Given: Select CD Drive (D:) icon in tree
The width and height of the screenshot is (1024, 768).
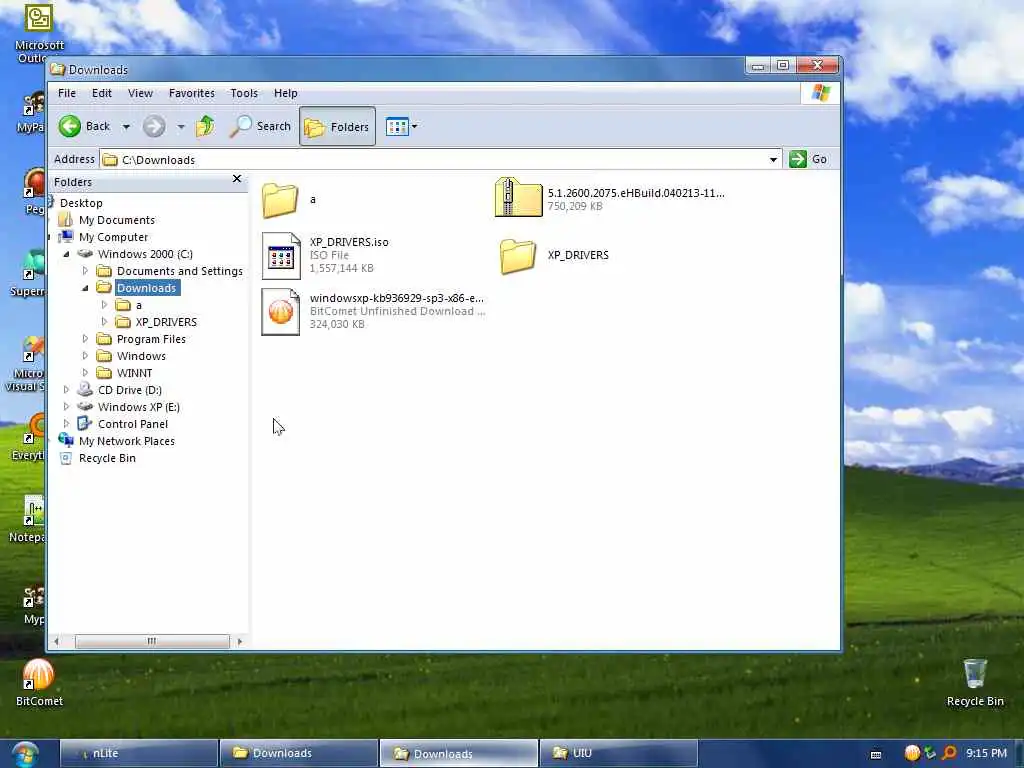Looking at the screenshot, I should coord(85,390).
